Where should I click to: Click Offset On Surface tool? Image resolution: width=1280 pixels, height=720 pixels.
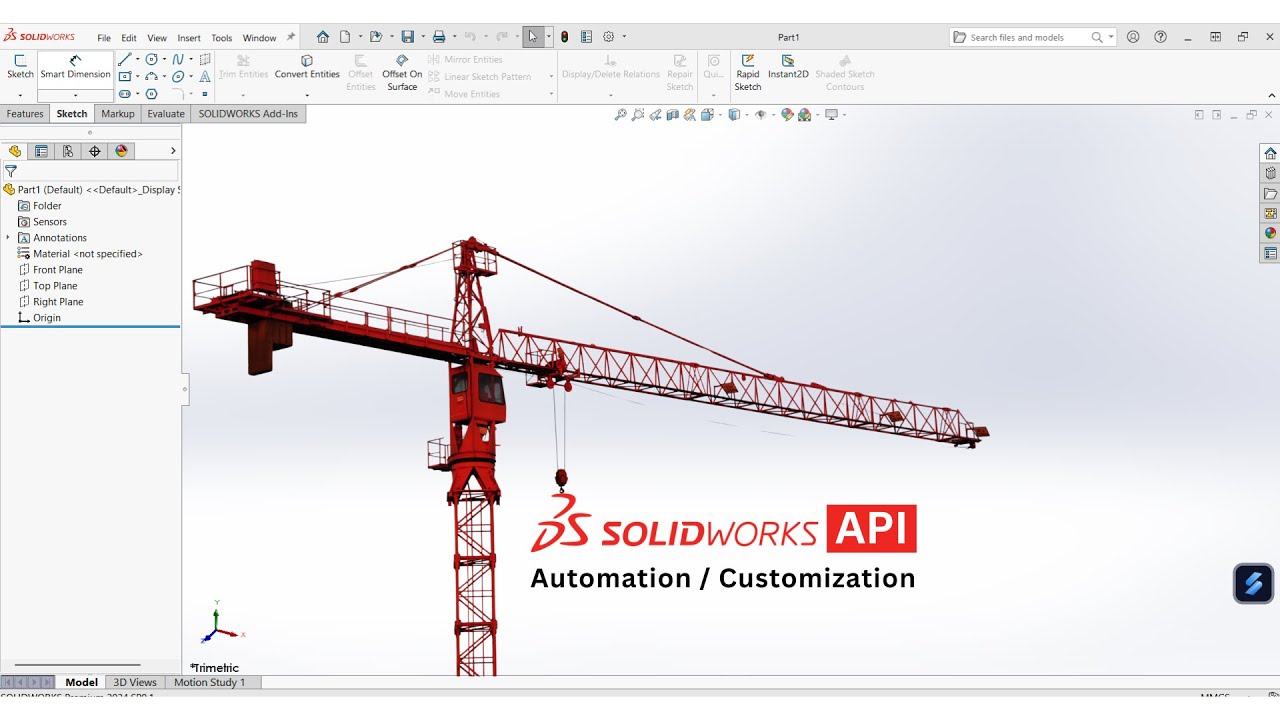402,73
